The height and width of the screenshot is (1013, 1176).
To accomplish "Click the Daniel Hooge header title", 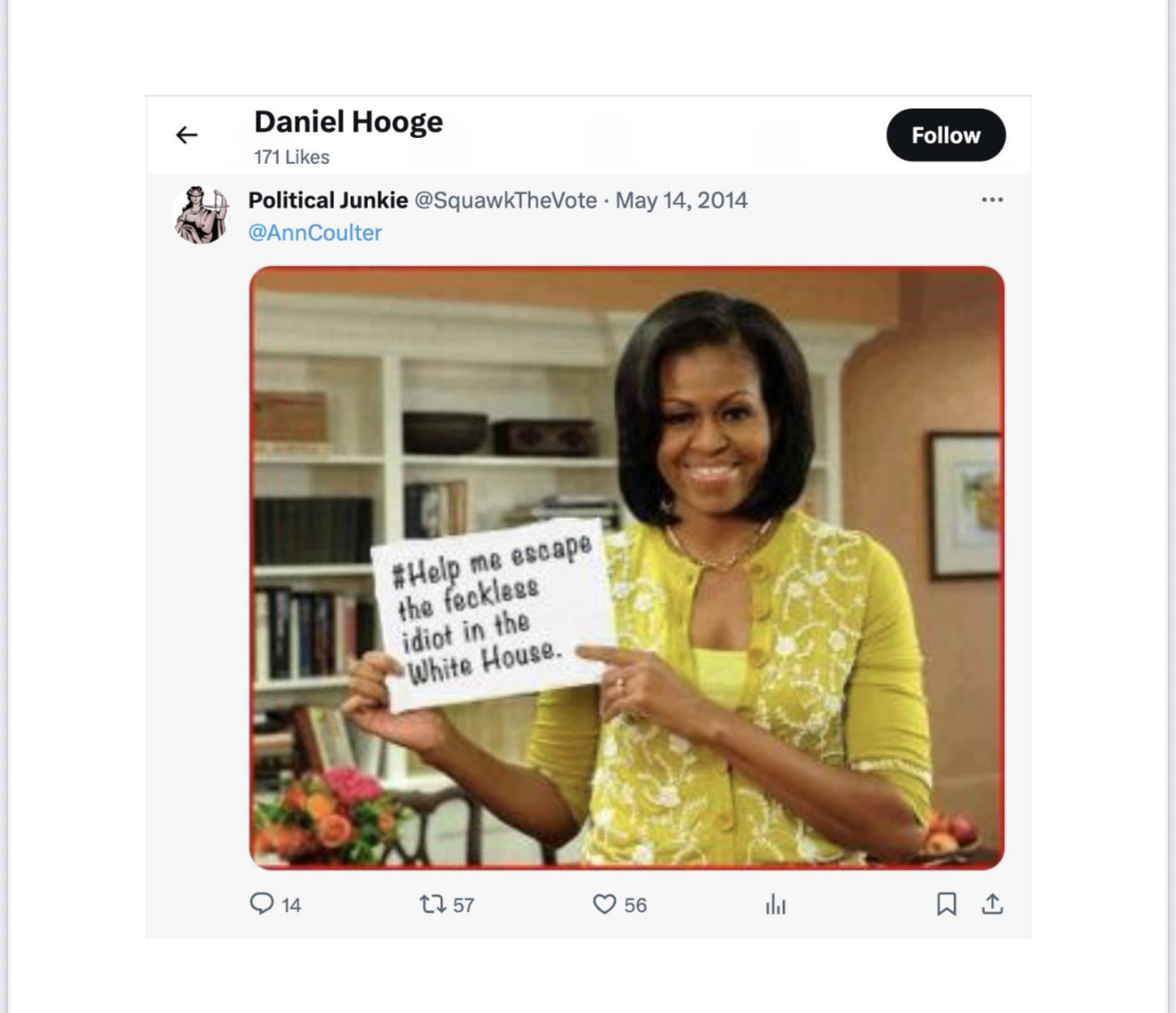I will point(348,122).
